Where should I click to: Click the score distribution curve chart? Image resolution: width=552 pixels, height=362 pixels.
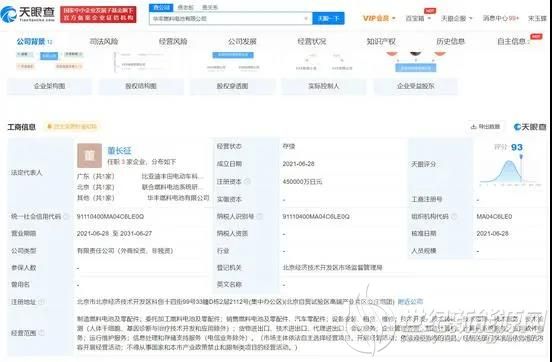pyautogui.click(x=510, y=172)
